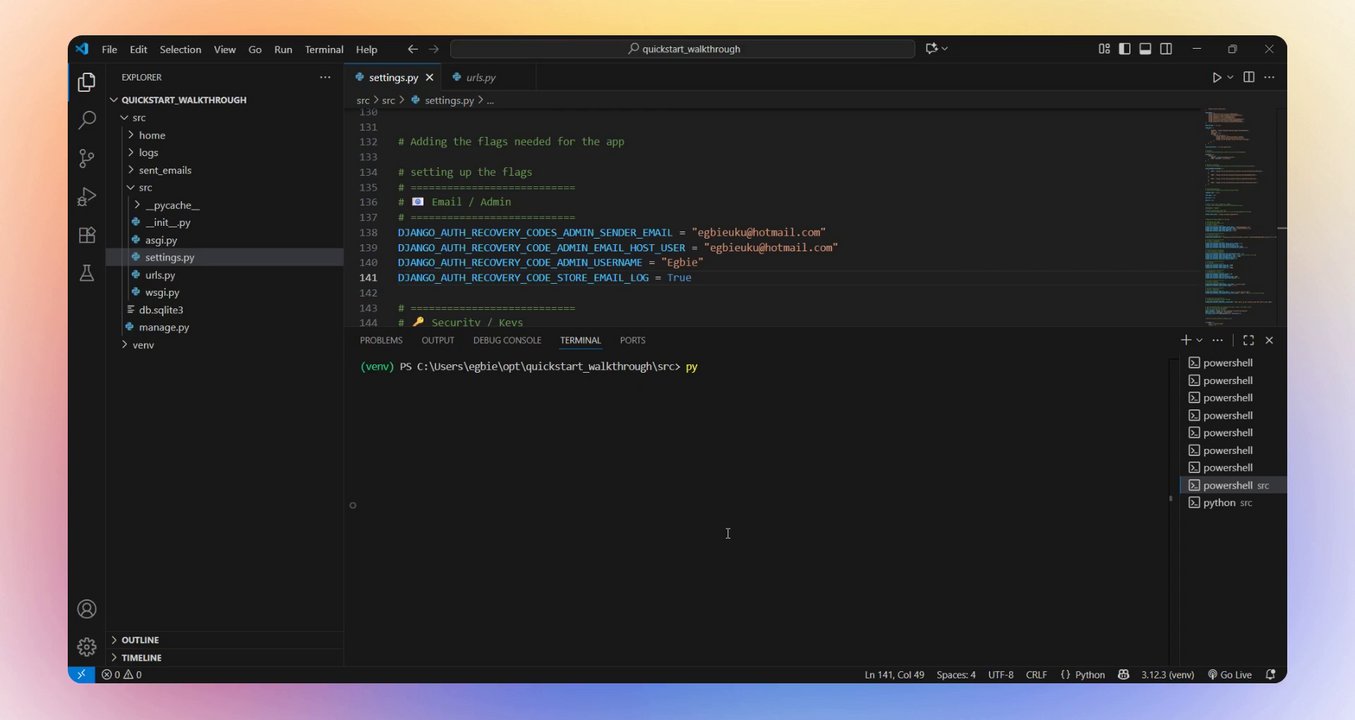The image size is (1355, 720).
Task: Click the quickstart_walkthrough command center search box
Action: point(683,49)
